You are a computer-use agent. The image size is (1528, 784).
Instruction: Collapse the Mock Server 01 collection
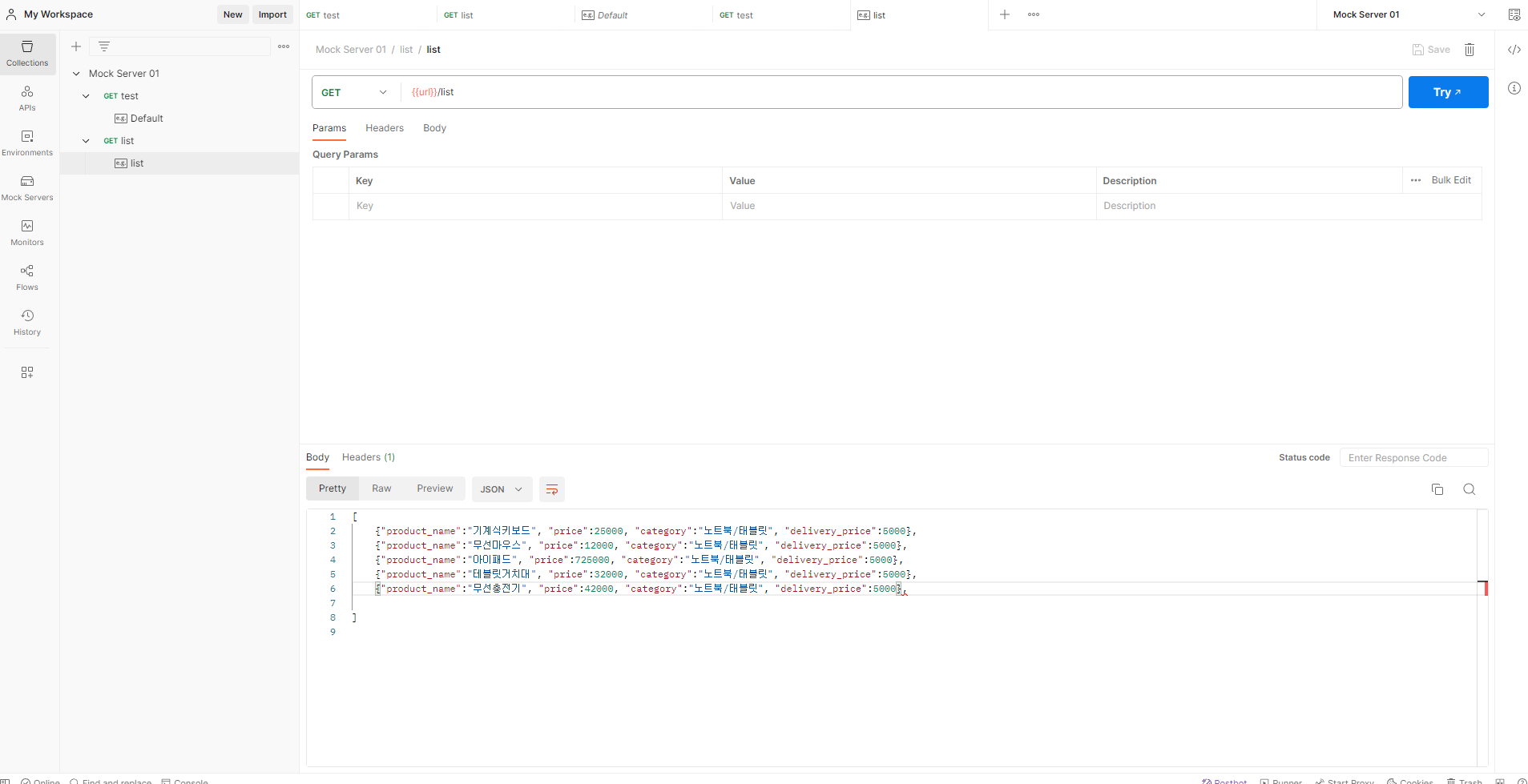pyautogui.click(x=76, y=74)
